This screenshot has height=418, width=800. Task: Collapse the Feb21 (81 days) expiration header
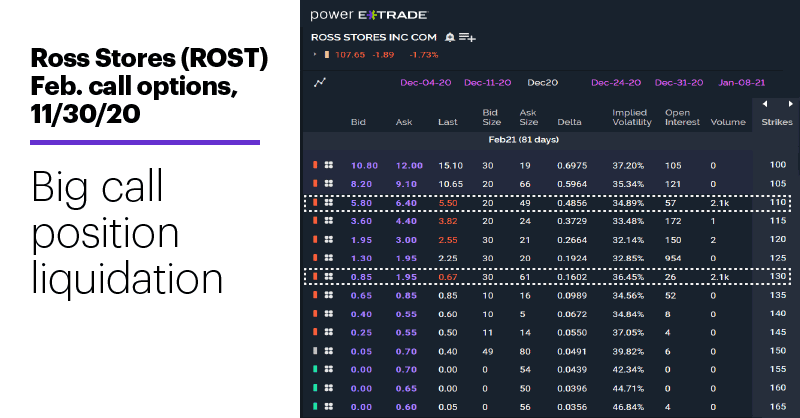click(523, 139)
